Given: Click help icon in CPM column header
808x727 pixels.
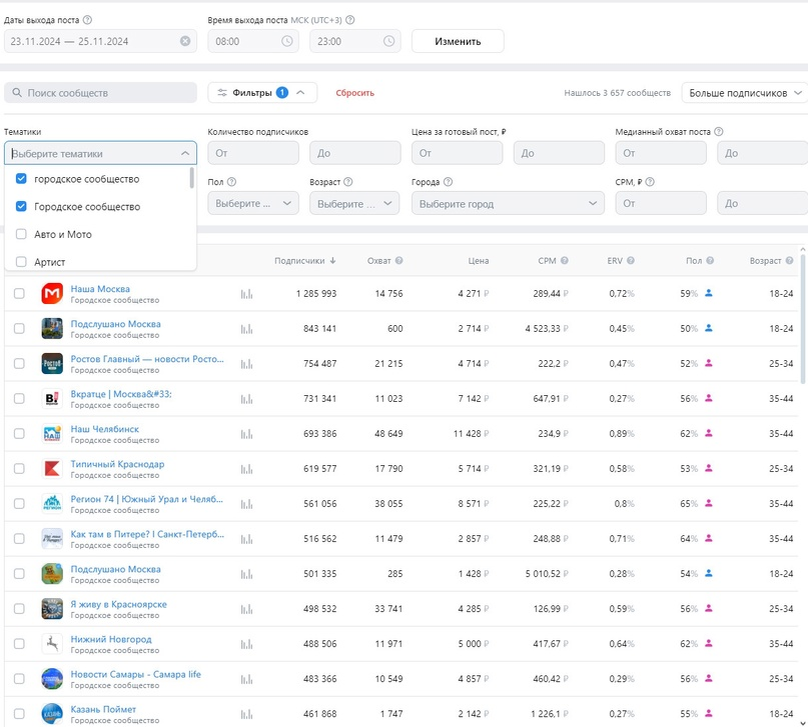Looking at the screenshot, I should (x=564, y=261).
